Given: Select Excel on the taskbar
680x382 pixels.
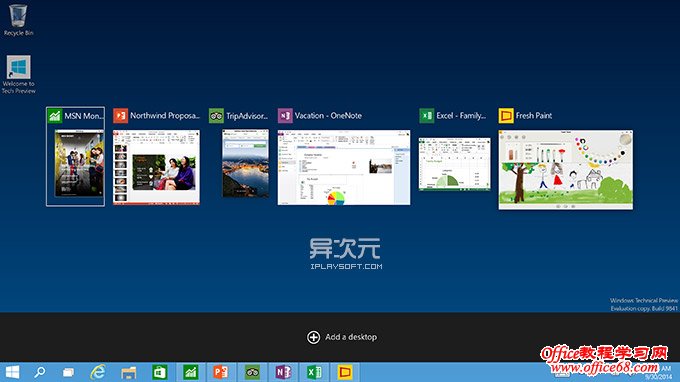Looking at the screenshot, I should click(314, 372).
